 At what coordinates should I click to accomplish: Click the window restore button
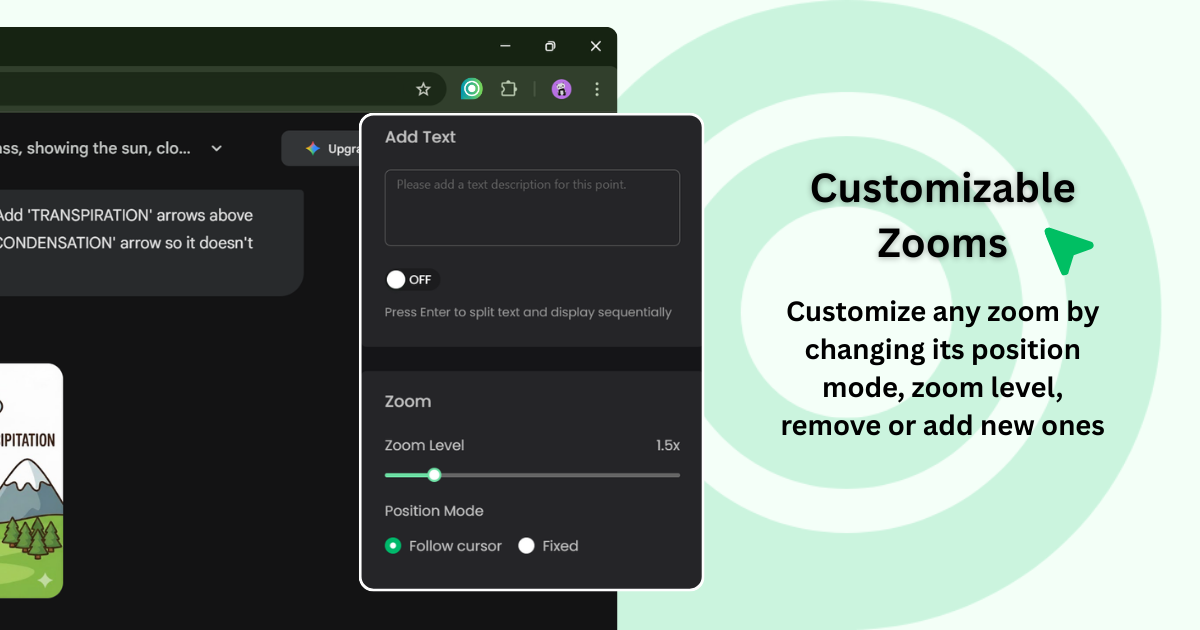coord(549,46)
